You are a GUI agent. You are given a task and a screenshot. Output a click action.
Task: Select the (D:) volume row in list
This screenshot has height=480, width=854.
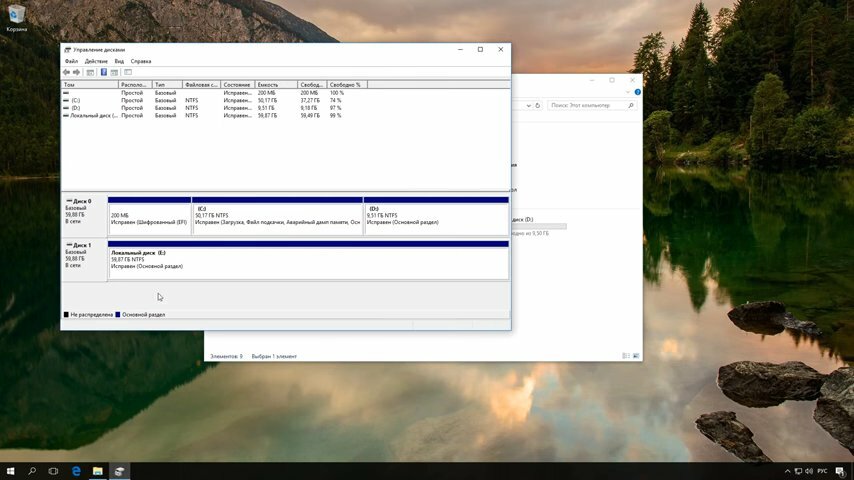(204, 108)
